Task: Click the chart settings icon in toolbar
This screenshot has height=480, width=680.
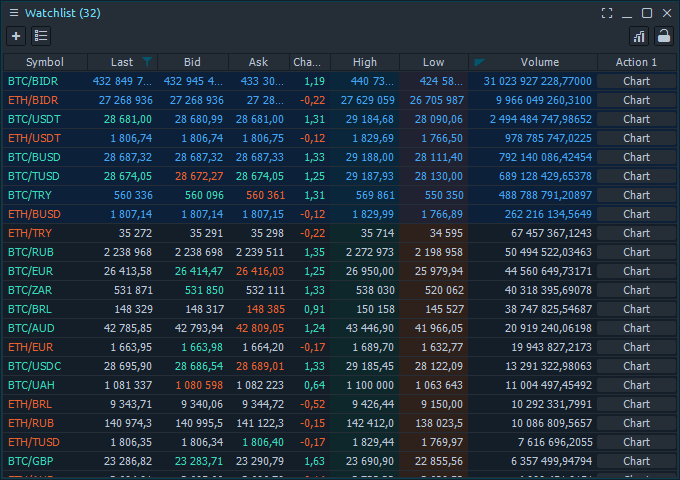Action: click(x=639, y=36)
